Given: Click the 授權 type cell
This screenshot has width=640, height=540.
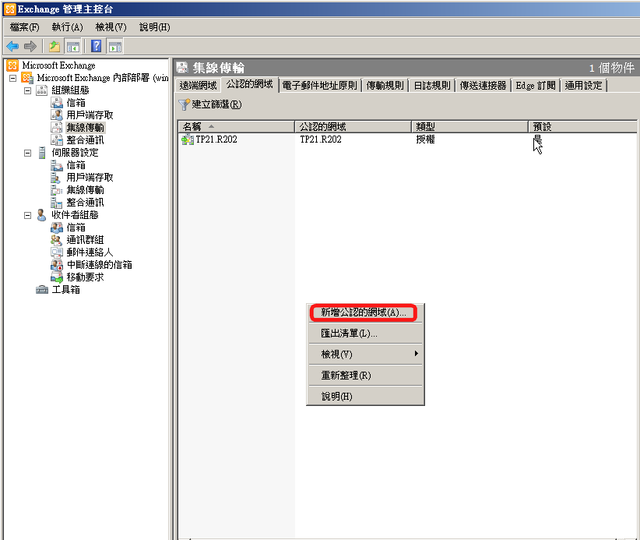Looking at the screenshot, I should pos(425,140).
